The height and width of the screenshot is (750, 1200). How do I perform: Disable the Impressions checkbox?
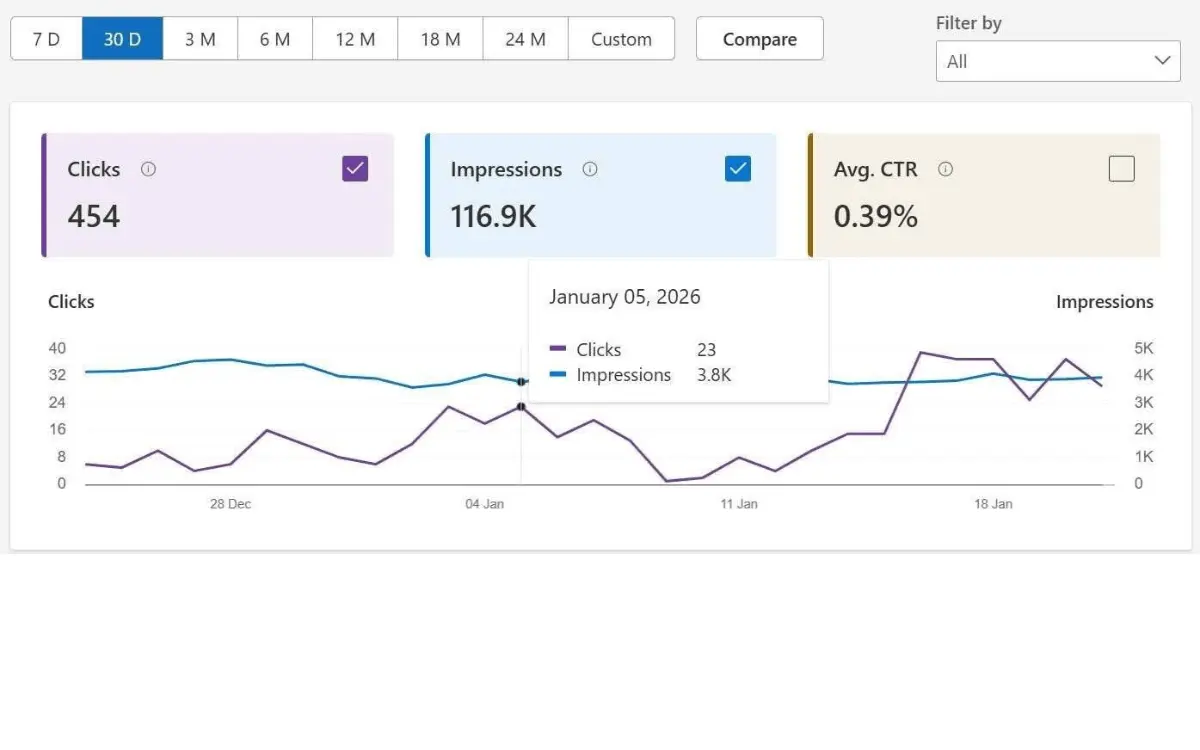738,168
